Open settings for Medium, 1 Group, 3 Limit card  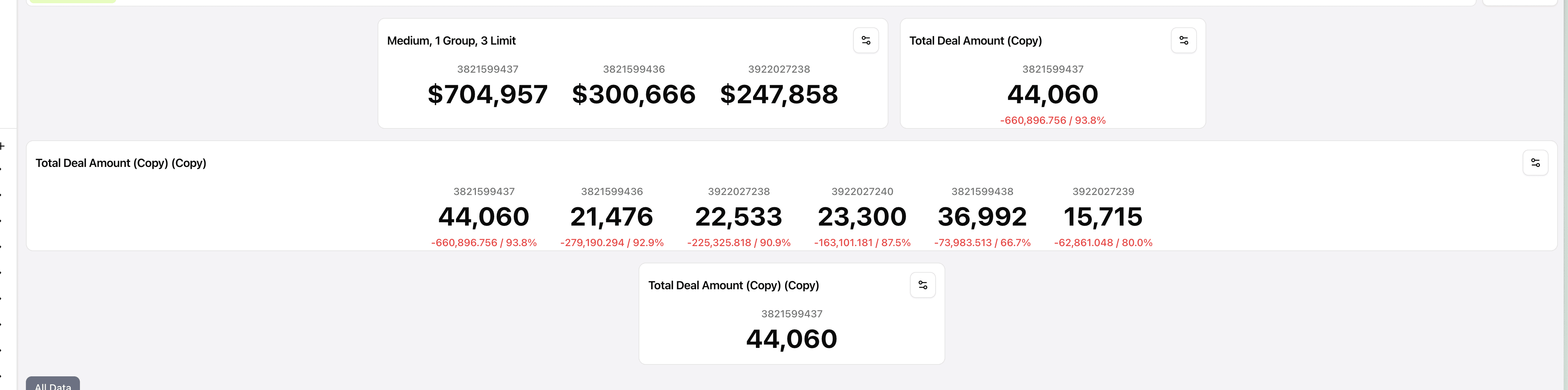(x=866, y=41)
